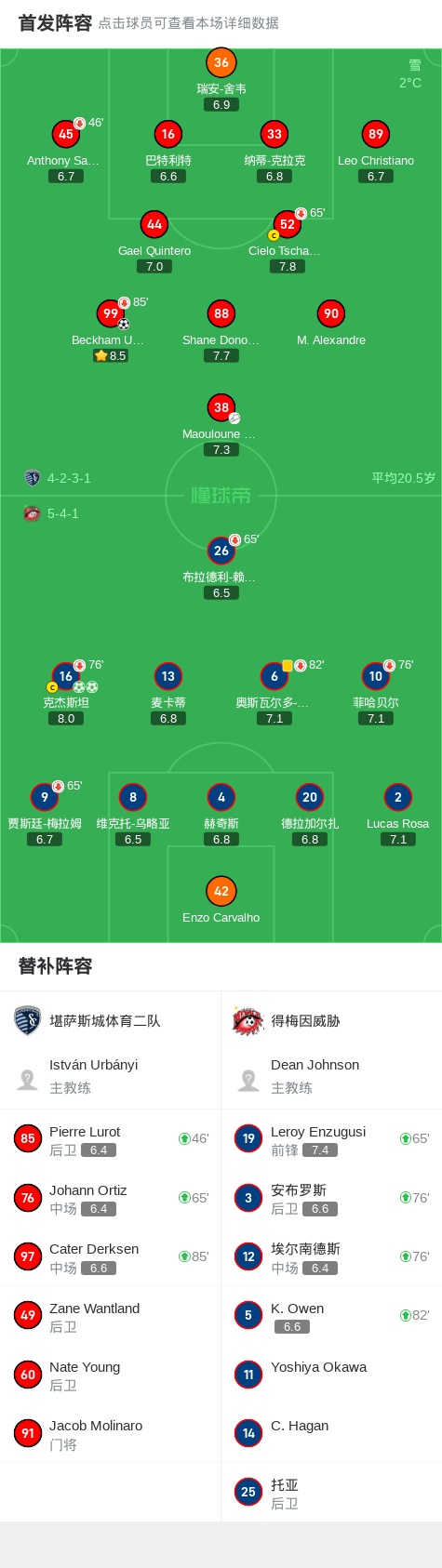Open goalkeeper number 36 player circle
Viewport: 442px width, 1568px height.
click(221, 62)
